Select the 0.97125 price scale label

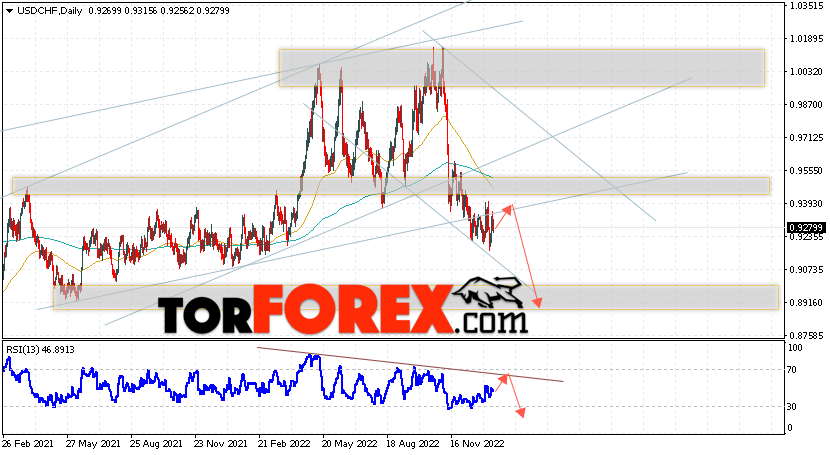(x=806, y=138)
